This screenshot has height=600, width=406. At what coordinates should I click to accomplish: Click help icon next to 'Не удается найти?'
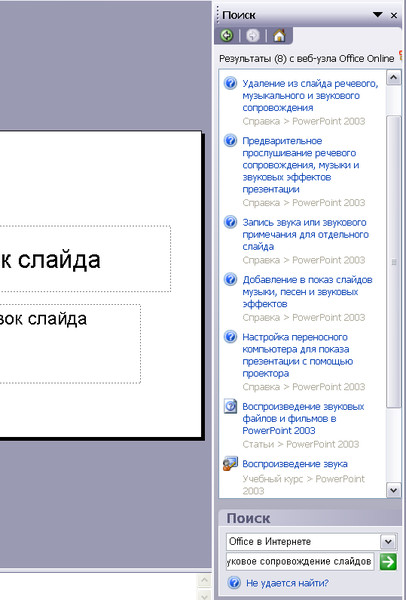tap(234, 583)
